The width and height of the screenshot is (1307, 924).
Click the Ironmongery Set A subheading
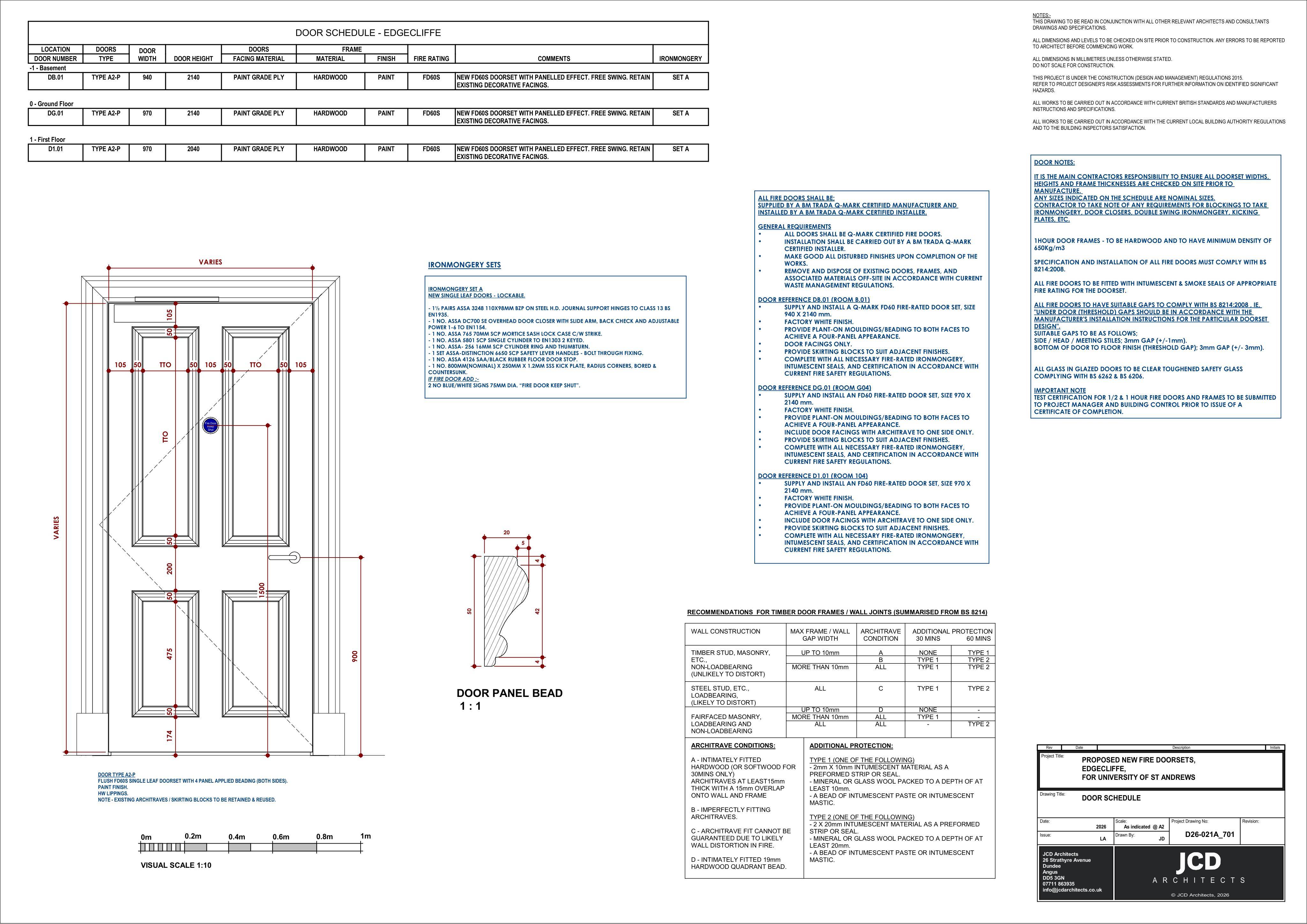[455, 289]
